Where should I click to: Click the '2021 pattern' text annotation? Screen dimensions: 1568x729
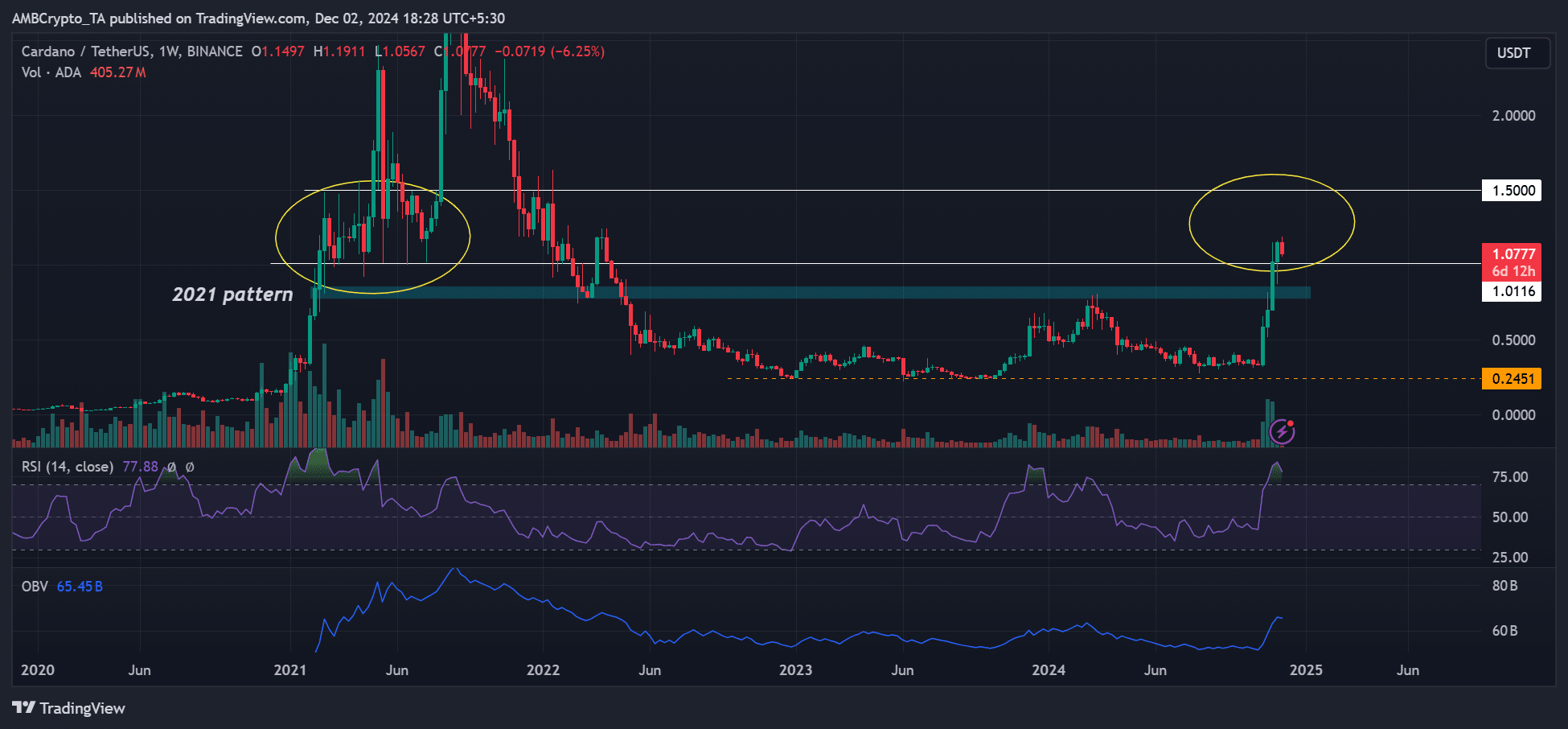[x=232, y=294]
